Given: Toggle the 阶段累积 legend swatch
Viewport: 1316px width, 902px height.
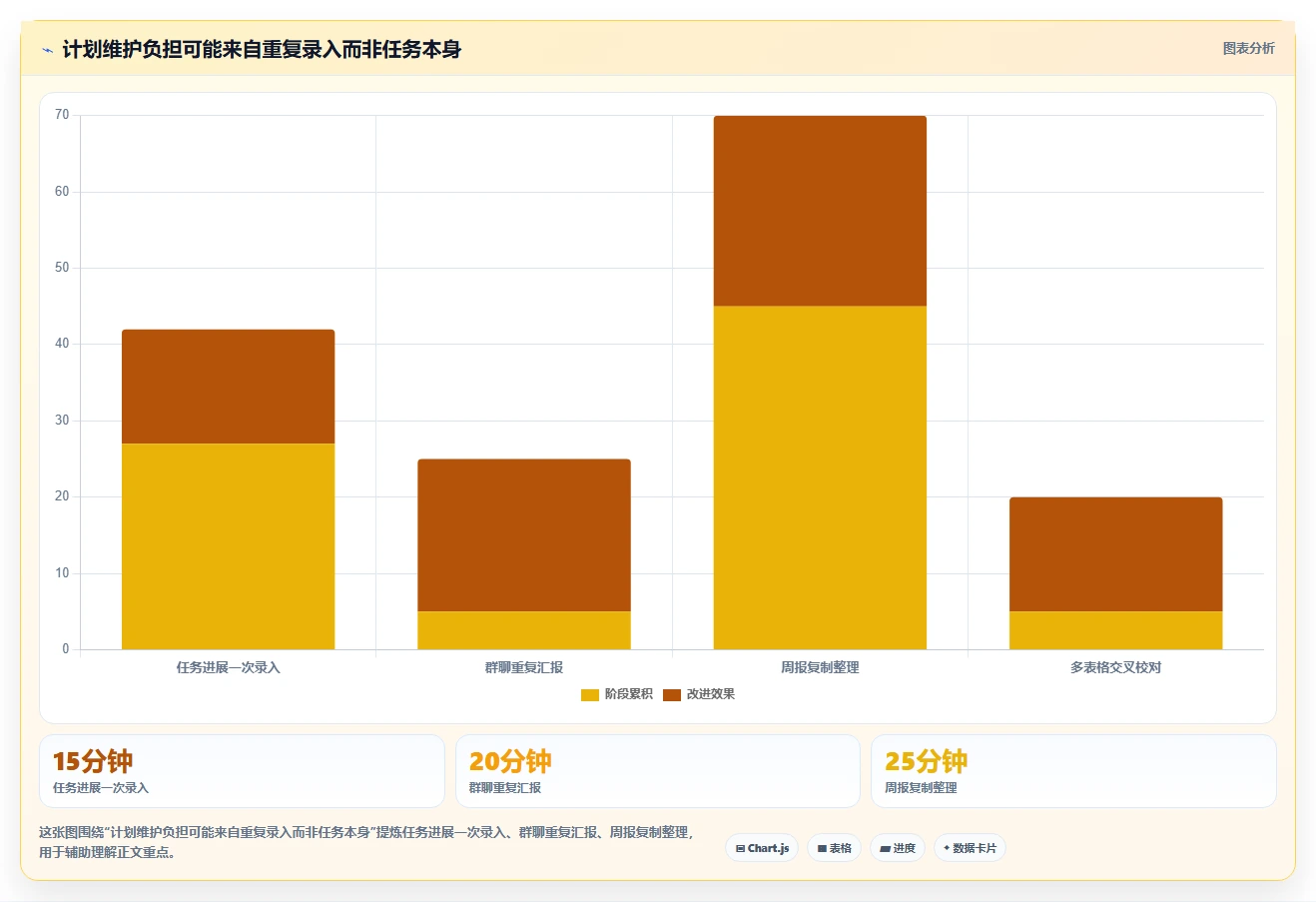Looking at the screenshot, I should [589, 694].
